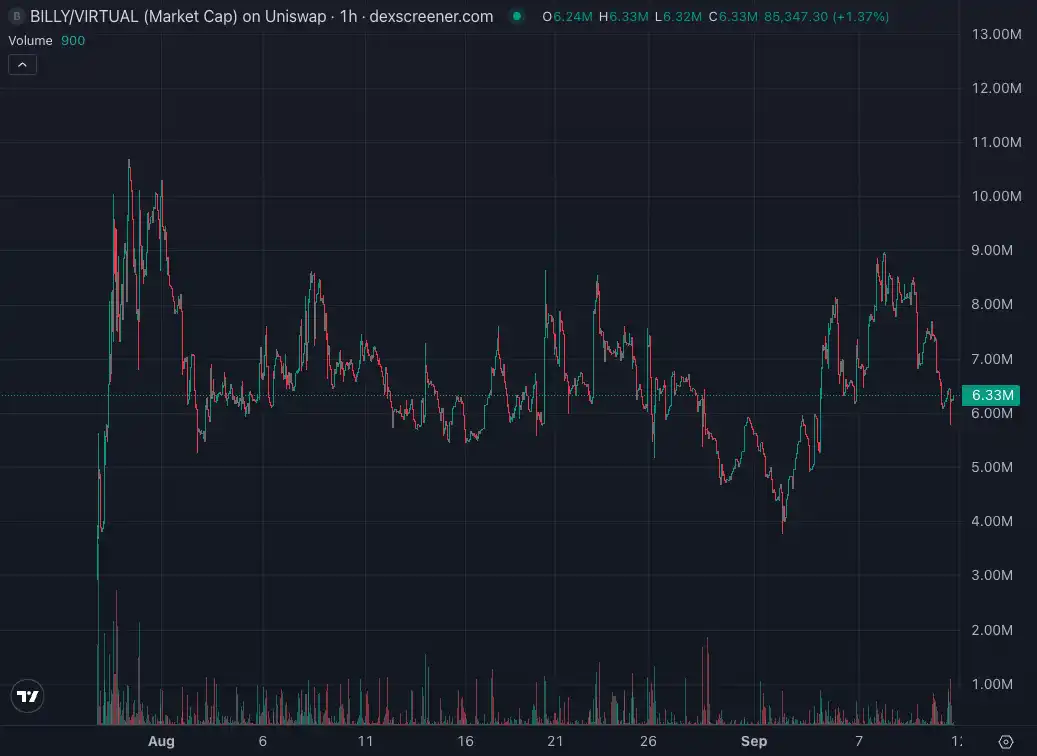Click the 21 date marker on time axis
This screenshot has width=1037, height=756.
tap(555, 741)
